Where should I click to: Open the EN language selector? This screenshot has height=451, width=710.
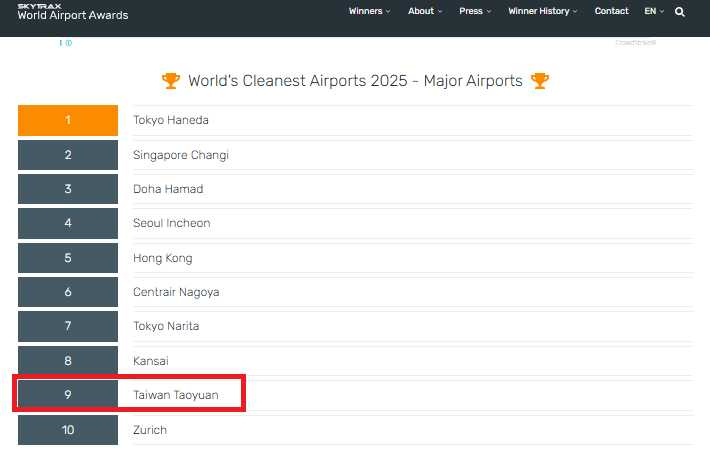[x=655, y=11]
